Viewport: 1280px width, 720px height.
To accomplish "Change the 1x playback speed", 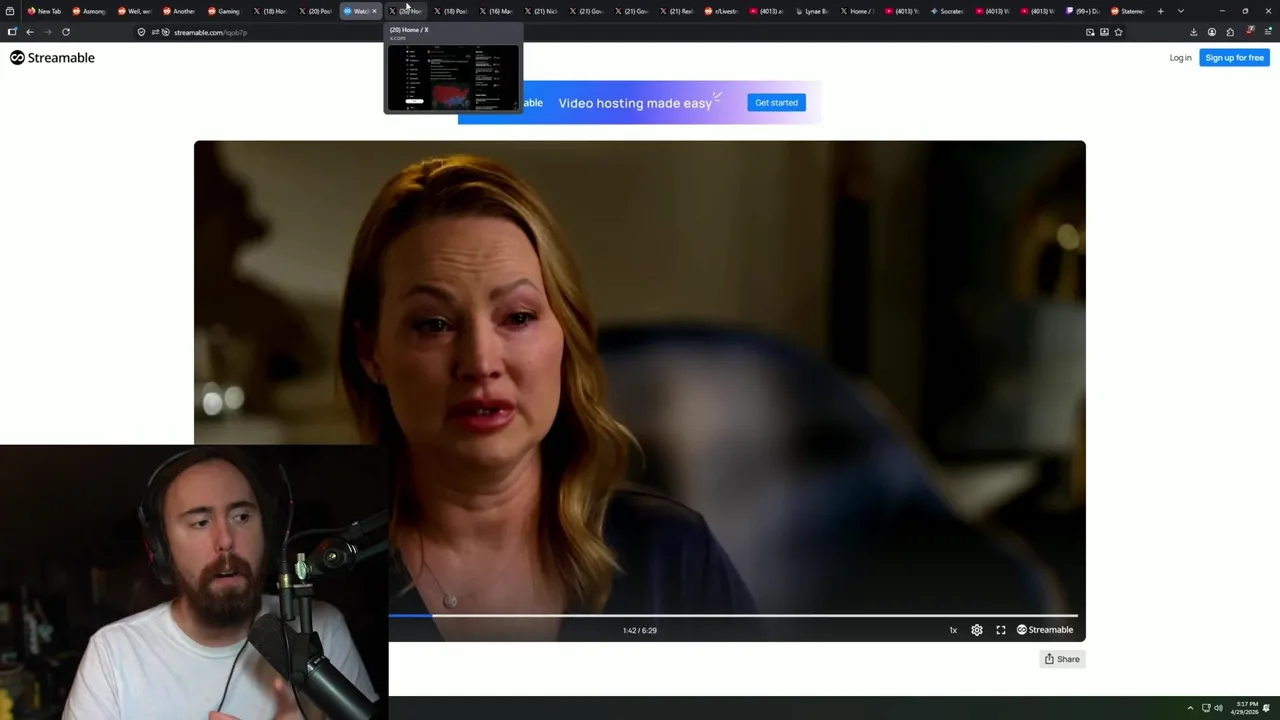I will coord(953,630).
